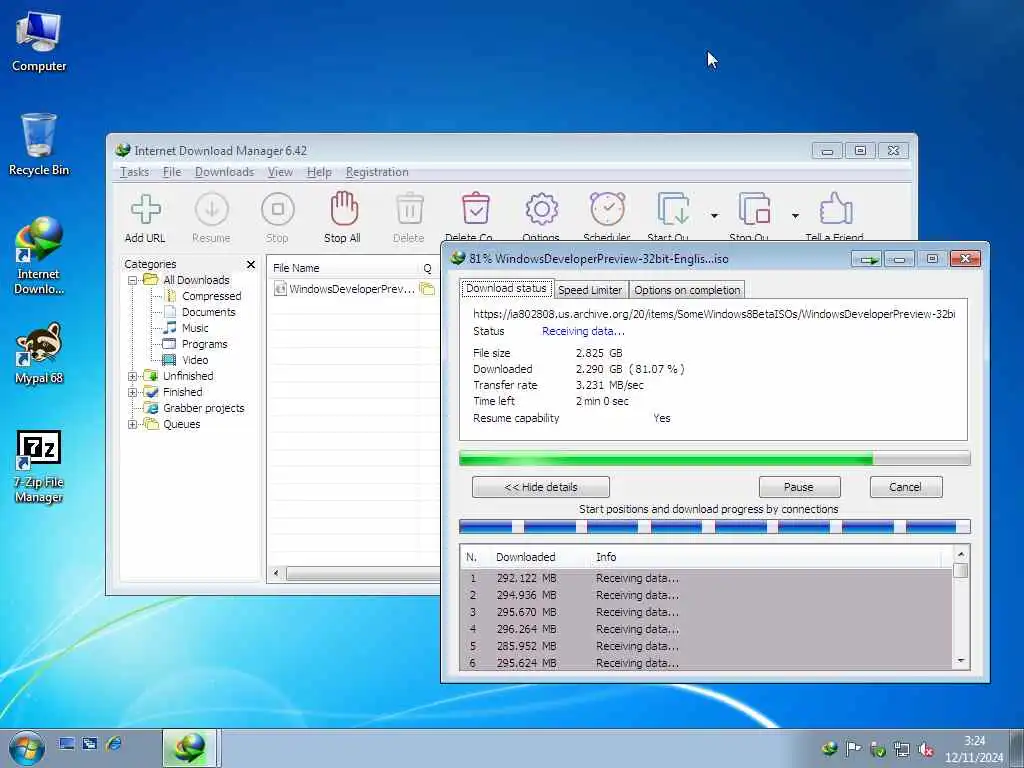Open the Stop Queue dropdown arrow
Screen dimensions: 1024x768
[795, 216]
